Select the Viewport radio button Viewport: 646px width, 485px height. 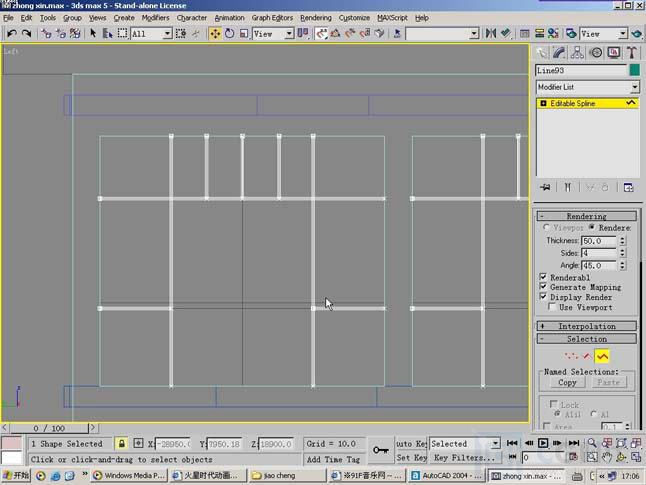click(547, 227)
